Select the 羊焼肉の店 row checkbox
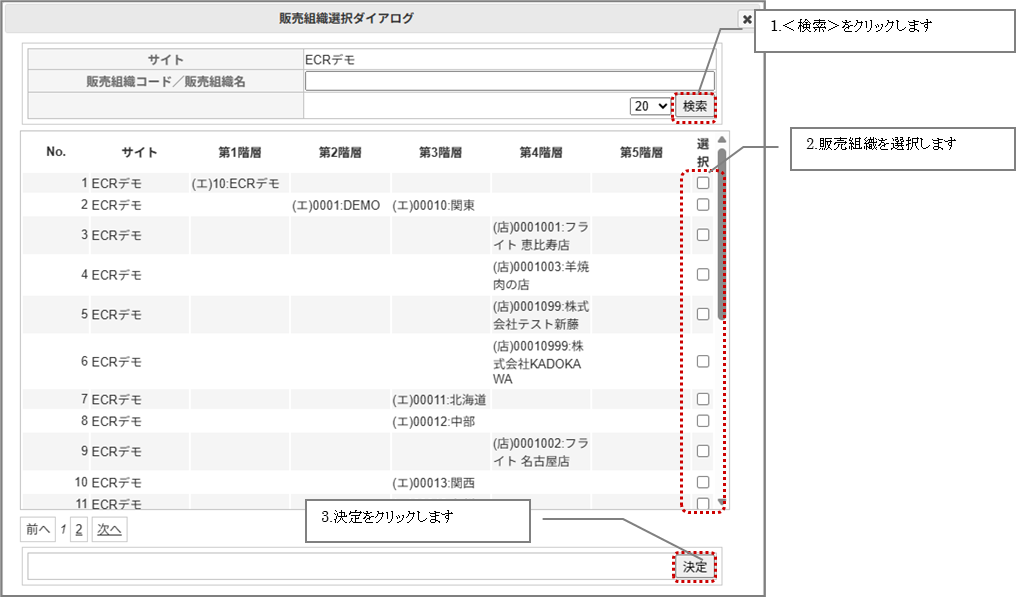This screenshot has width=1016, height=597. [703, 274]
